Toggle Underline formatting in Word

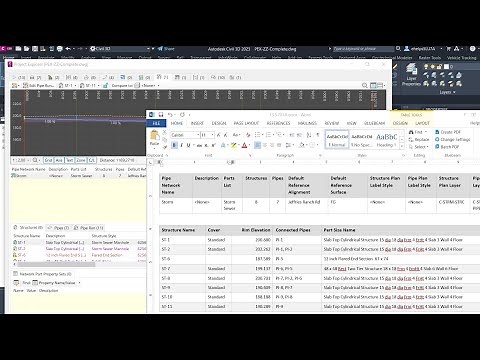tap(188, 145)
